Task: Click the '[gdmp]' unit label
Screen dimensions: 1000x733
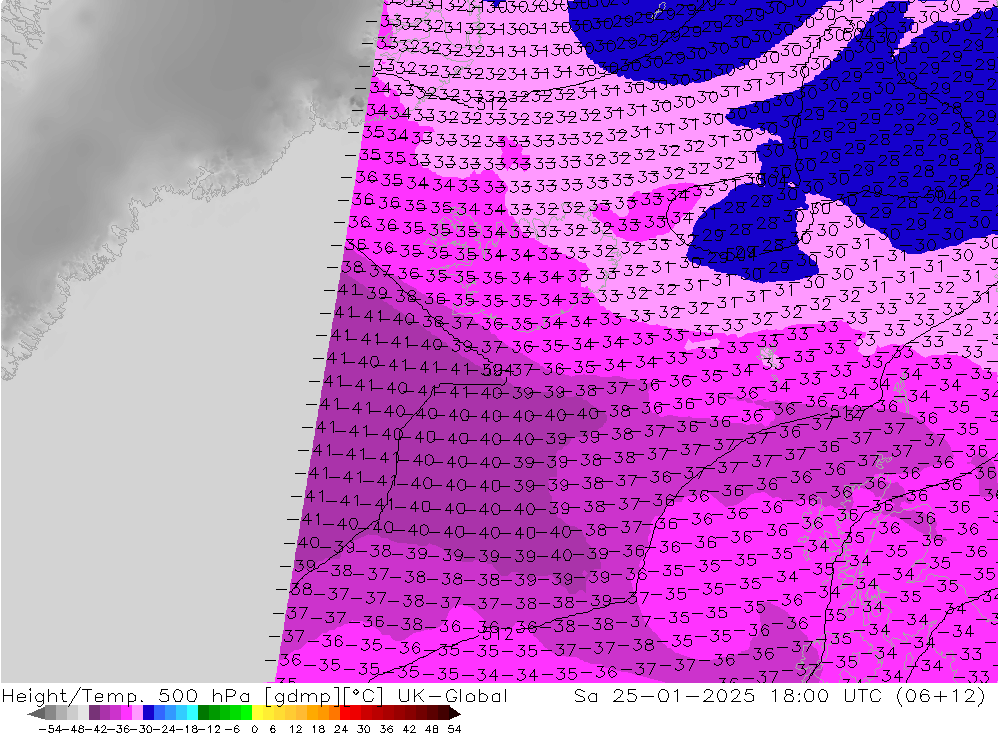Action: [304, 695]
